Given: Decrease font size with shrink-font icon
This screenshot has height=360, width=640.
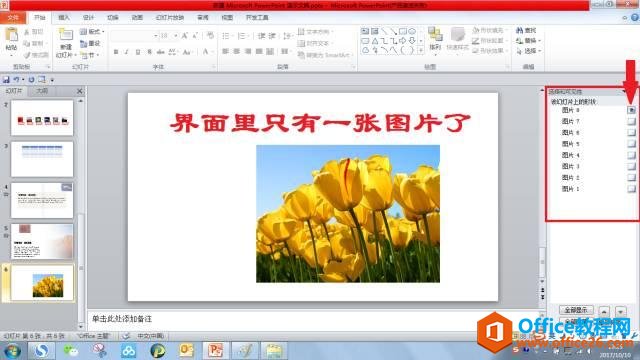Looking at the screenshot, I should (196, 36).
